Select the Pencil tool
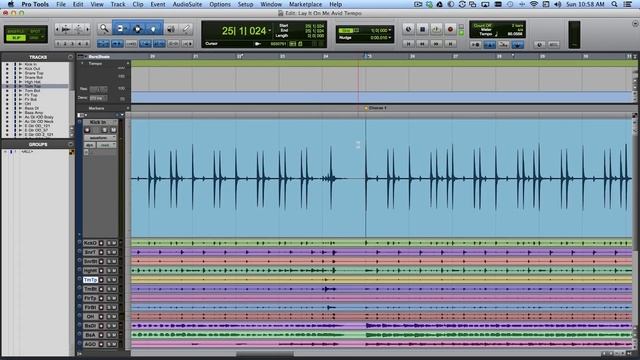Screen dimensions: 640x360 tap(186, 29)
